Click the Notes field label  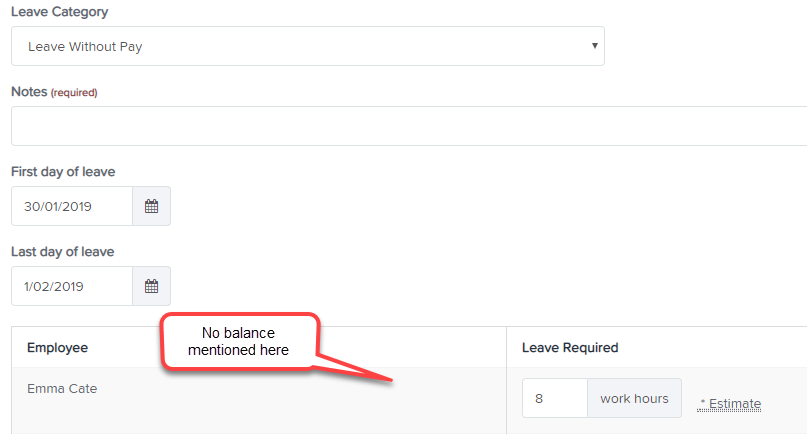click(29, 92)
